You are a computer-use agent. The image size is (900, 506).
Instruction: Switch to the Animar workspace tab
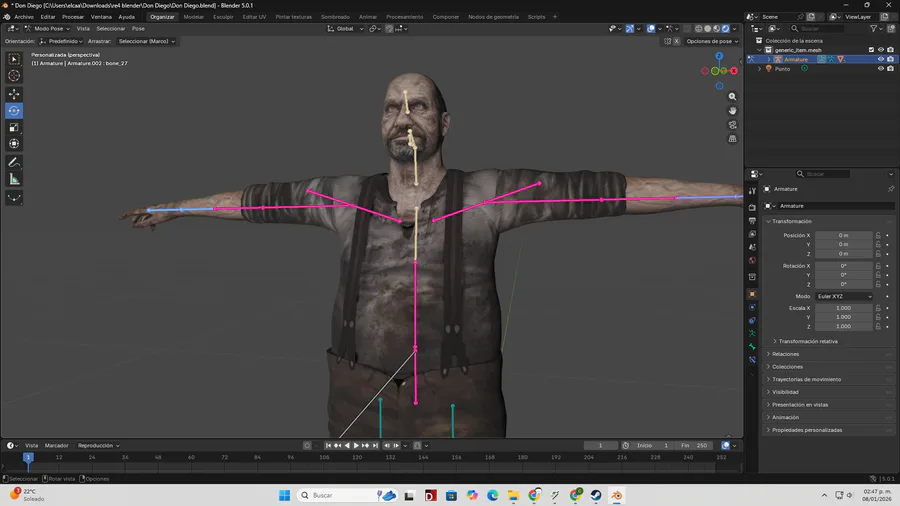(368, 17)
